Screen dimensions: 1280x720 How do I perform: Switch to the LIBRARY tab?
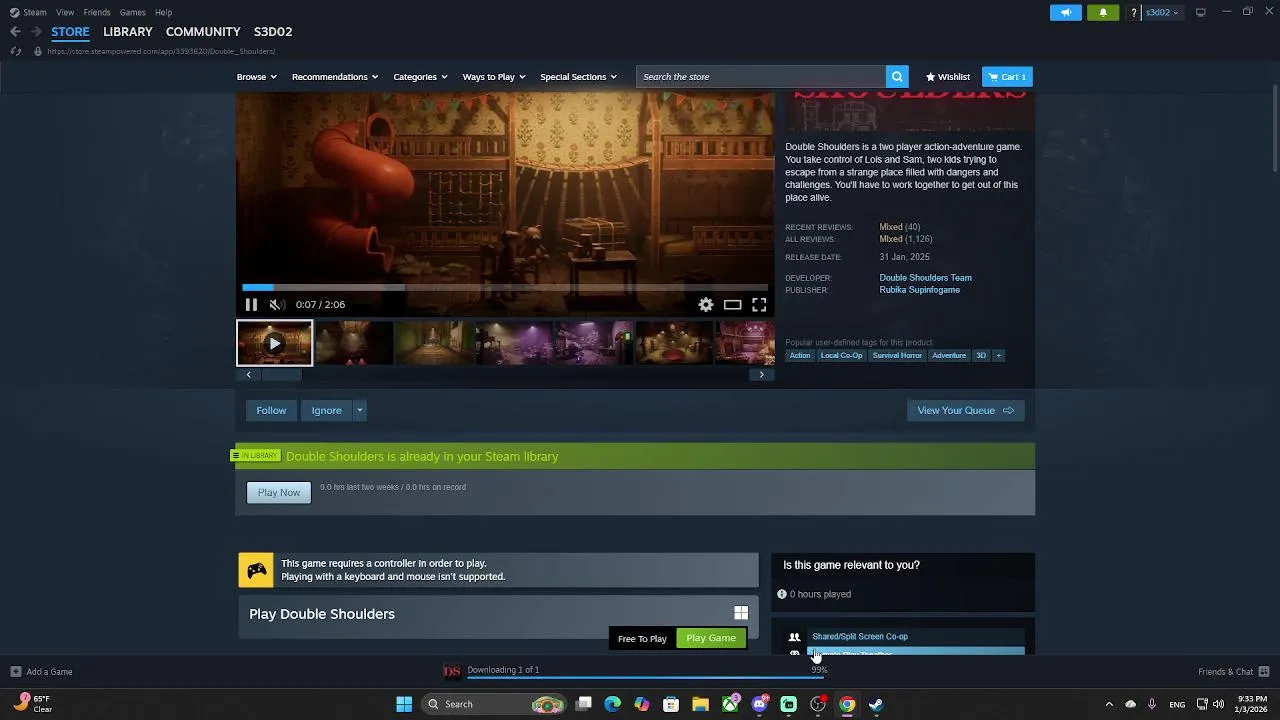pyautogui.click(x=128, y=32)
